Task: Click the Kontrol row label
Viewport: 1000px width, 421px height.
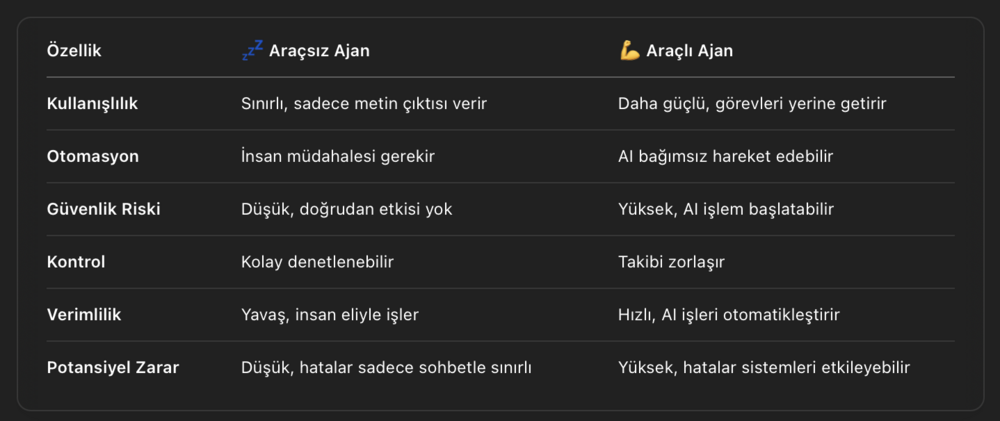Action: click(76, 262)
